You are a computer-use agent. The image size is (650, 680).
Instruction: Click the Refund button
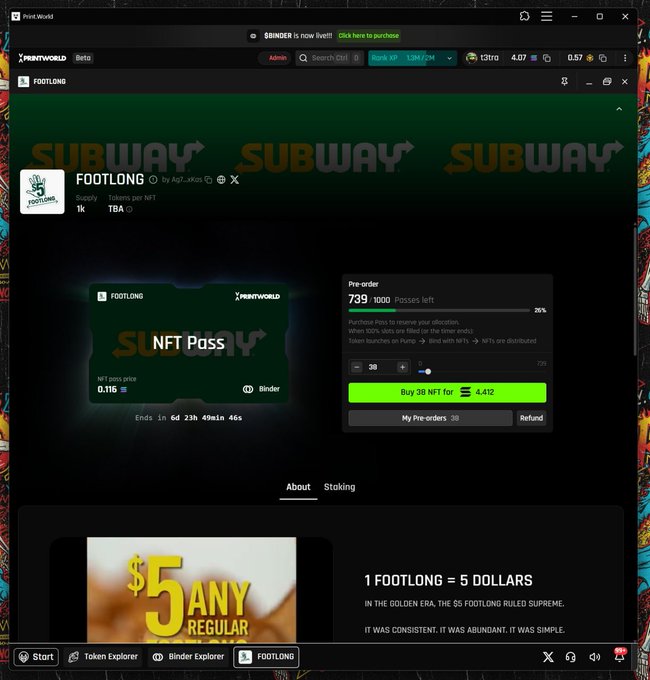coord(532,418)
